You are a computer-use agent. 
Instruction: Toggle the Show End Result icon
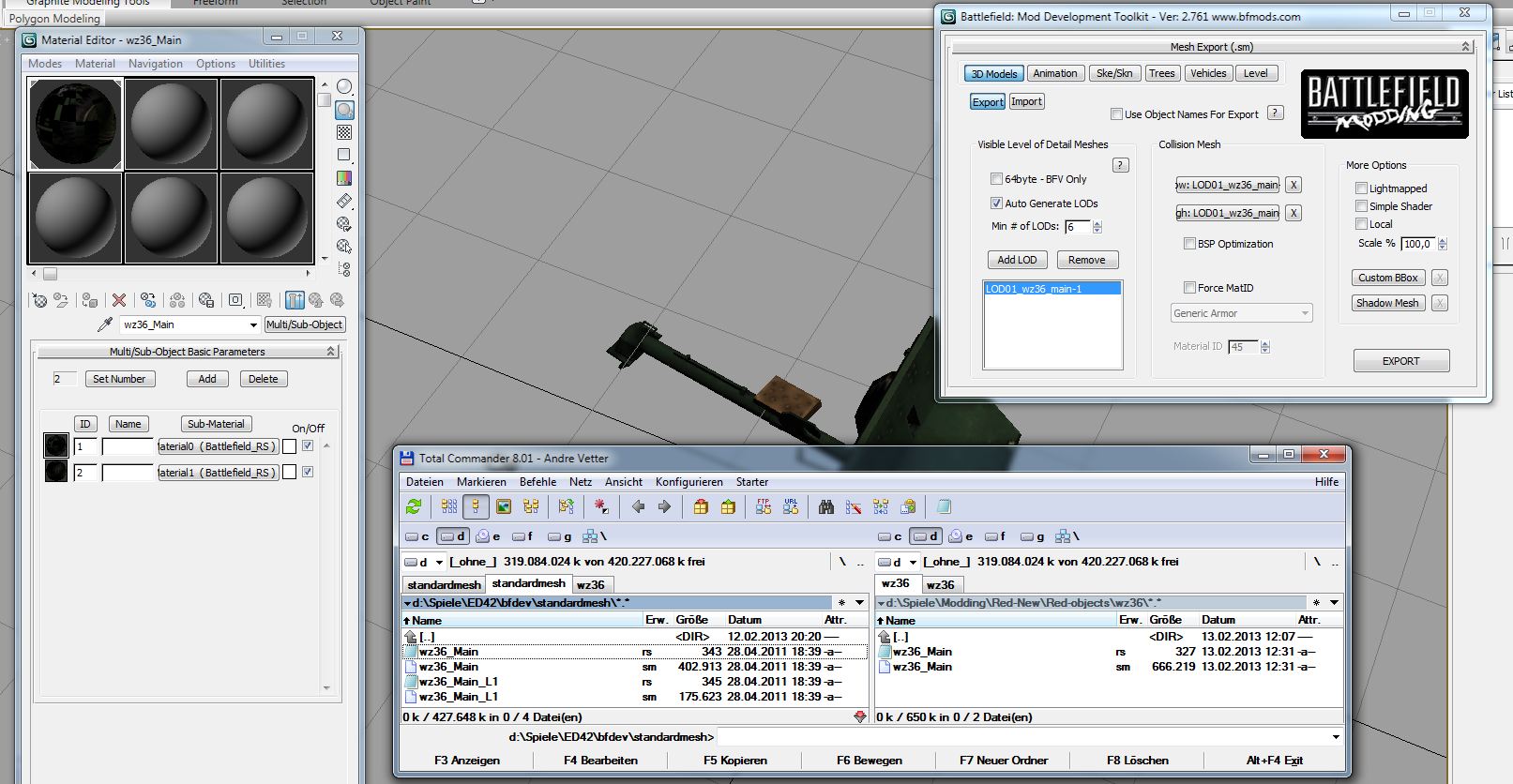click(x=295, y=300)
